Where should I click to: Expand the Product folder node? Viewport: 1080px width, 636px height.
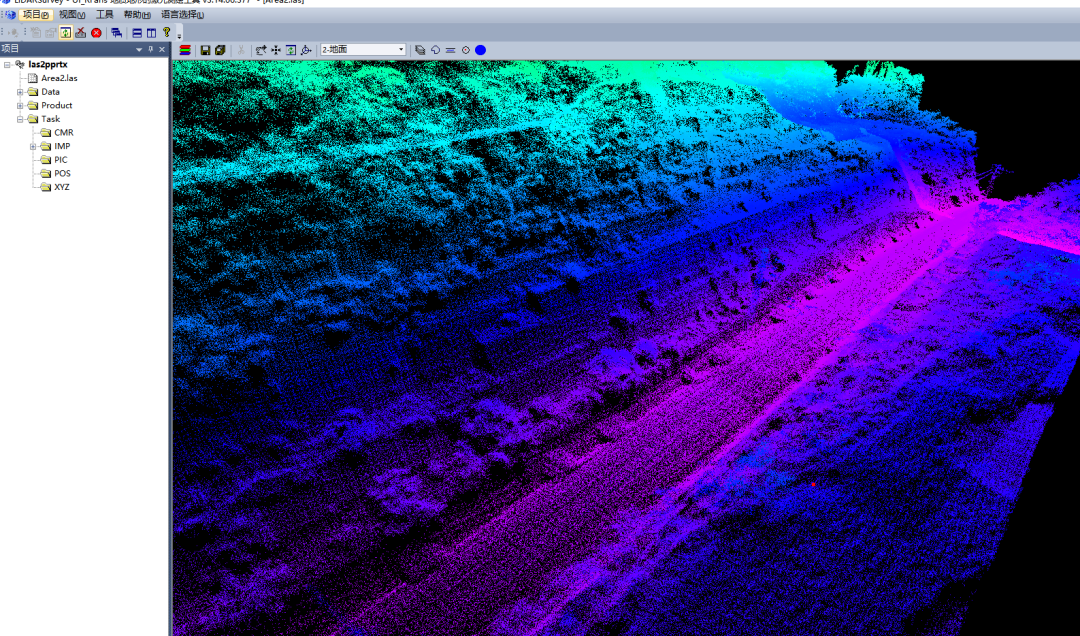pos(20,105)
